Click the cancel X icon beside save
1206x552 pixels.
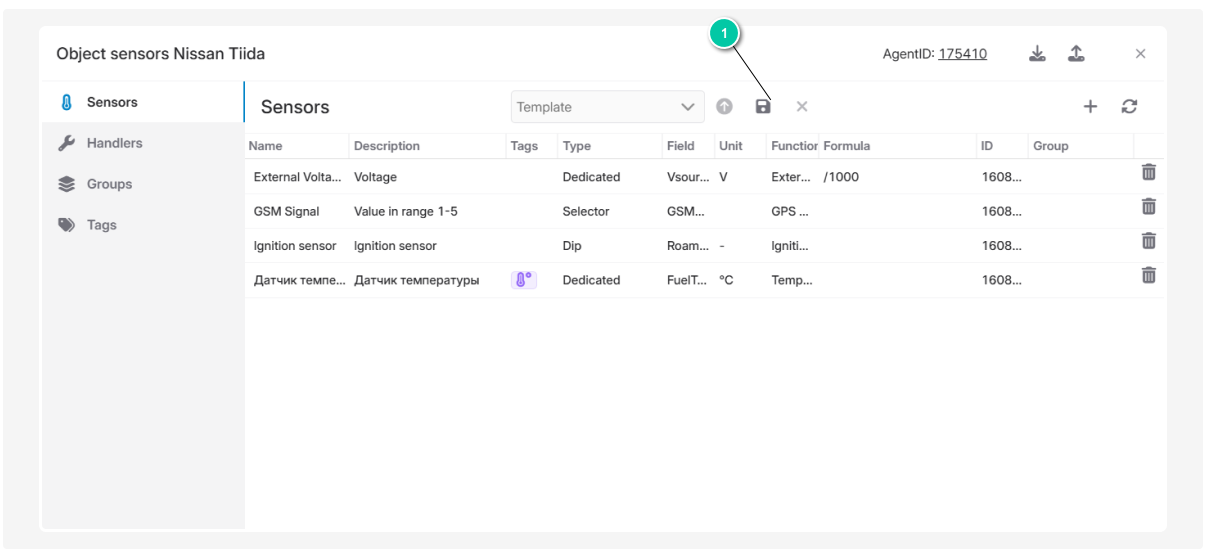tap(801, 106)
